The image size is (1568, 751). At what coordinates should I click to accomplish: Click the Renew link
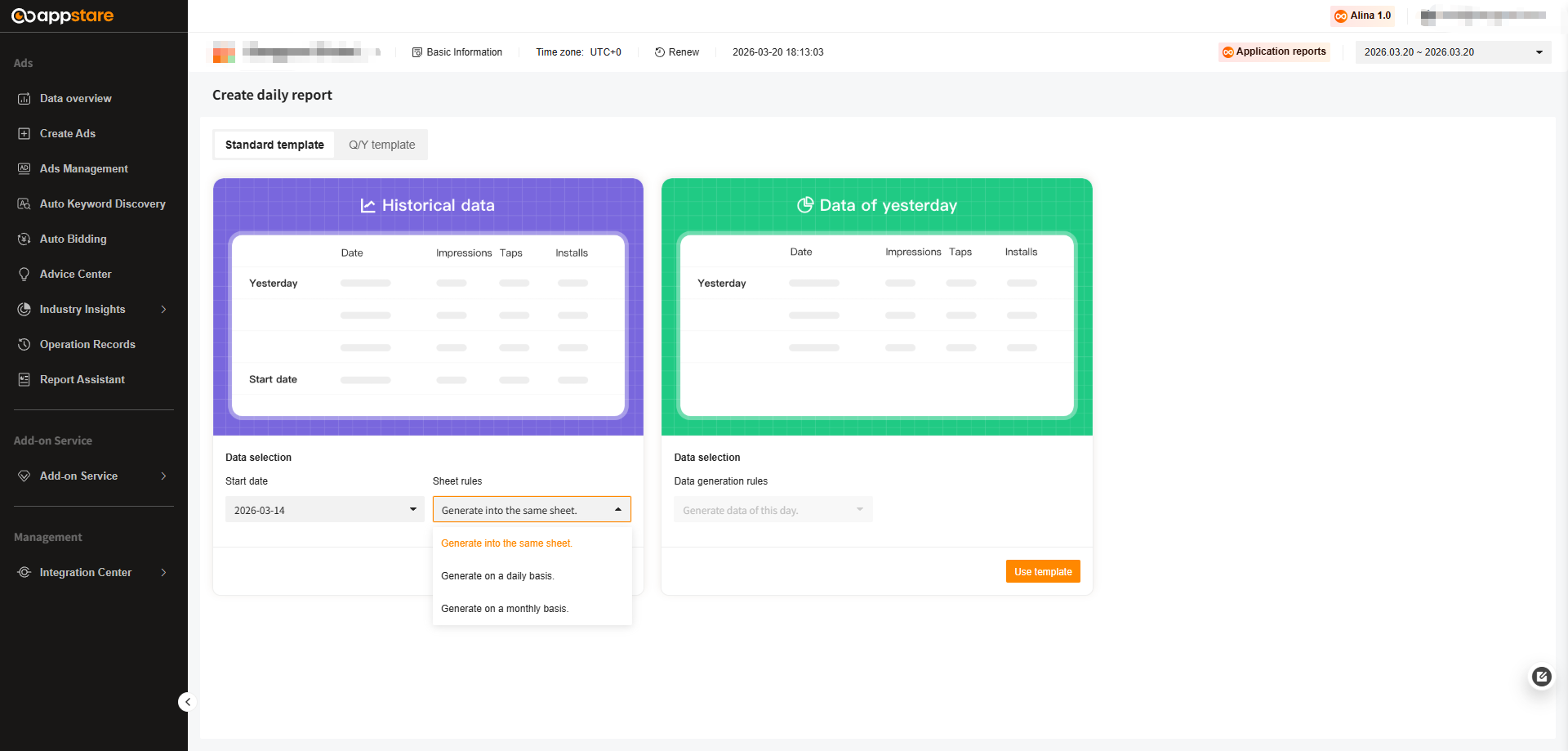pyautogui.click(x=677, y=52)
